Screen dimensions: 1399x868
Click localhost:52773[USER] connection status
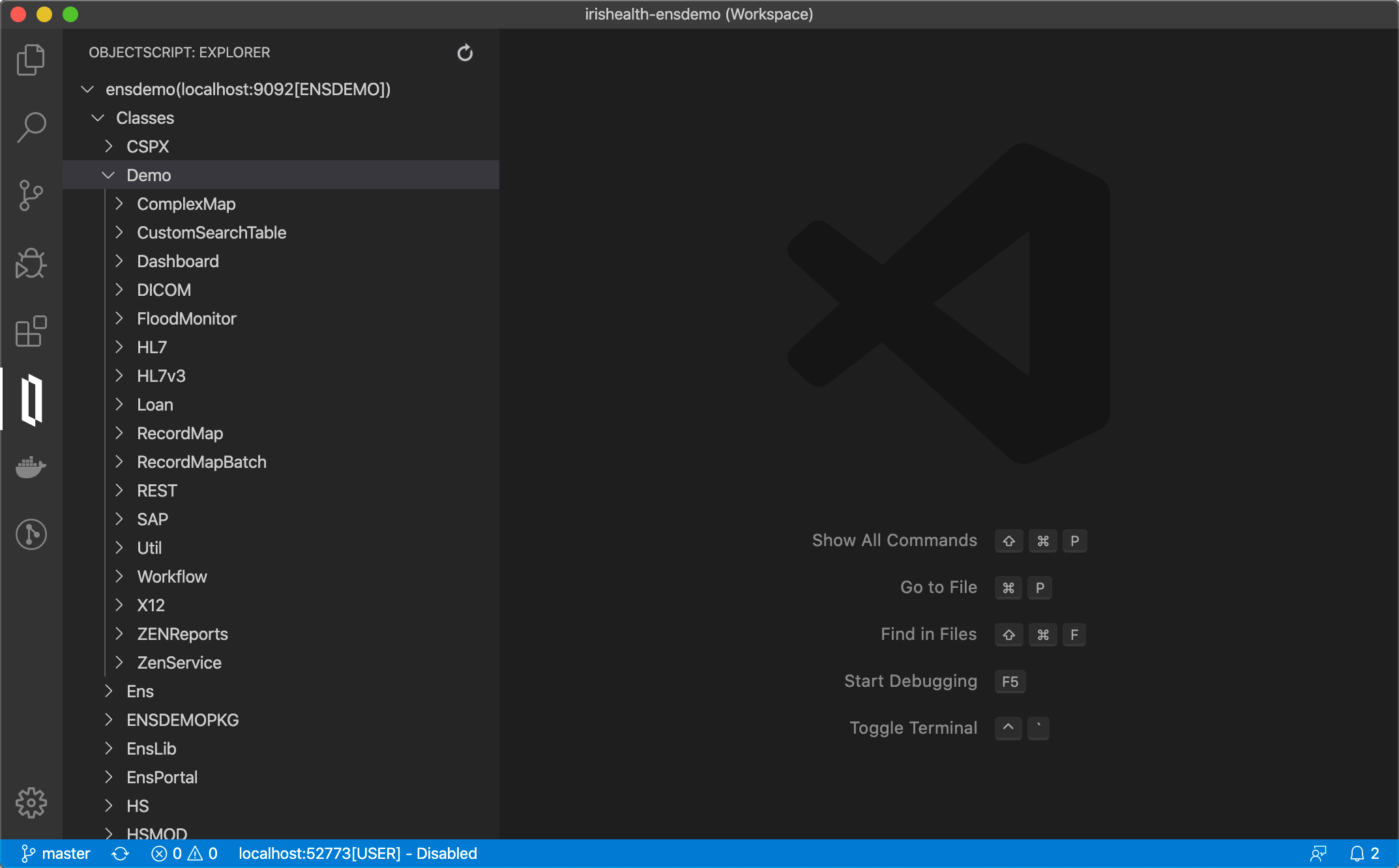coord(358,854)
